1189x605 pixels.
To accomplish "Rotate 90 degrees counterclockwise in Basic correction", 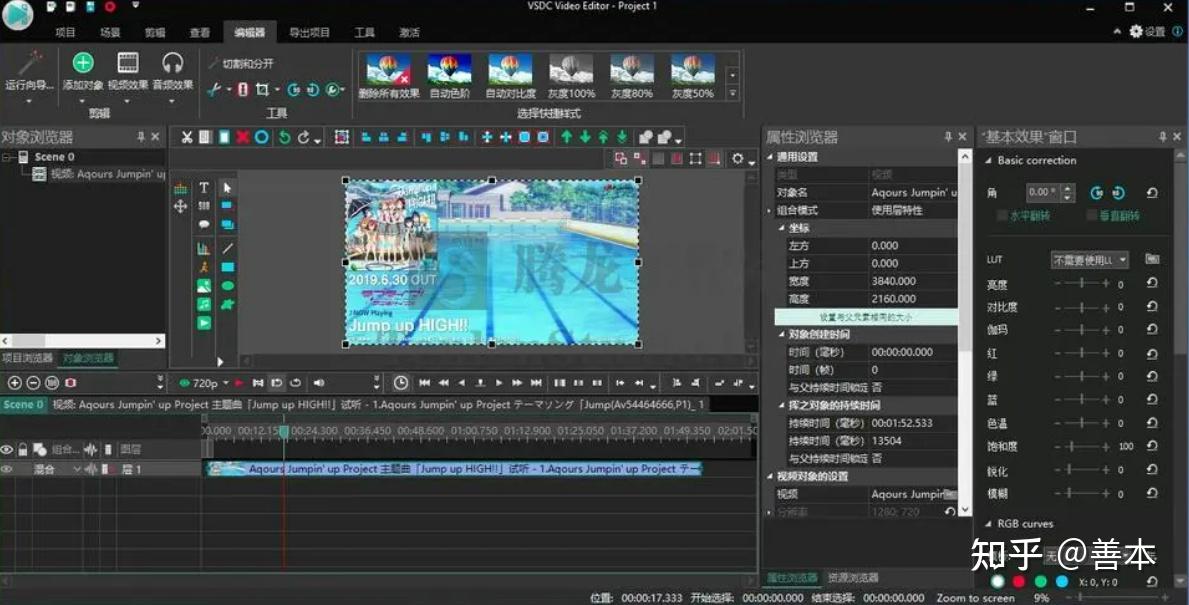I will 1096,193.
